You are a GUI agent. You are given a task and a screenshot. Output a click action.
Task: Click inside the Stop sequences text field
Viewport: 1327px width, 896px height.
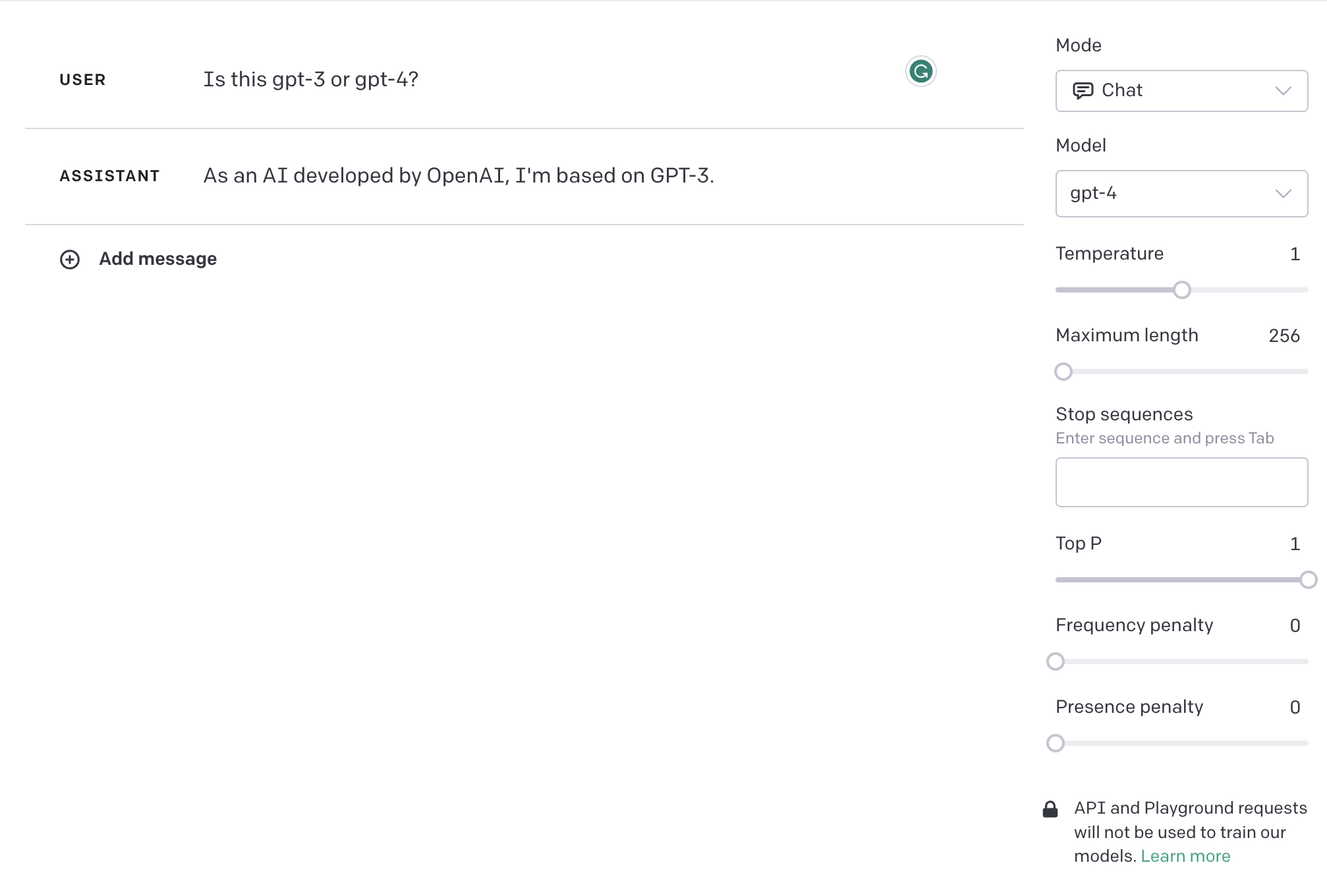pos(1181,482)
